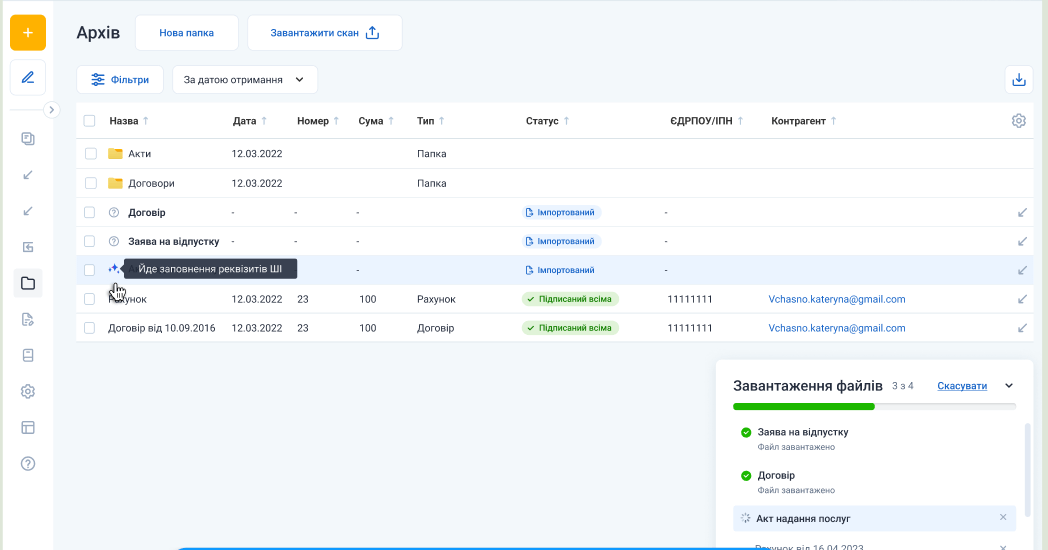The height and width of the screenshot is (550, 1048).
Task: Collapse the Завантаження файлів panel
Action: 1009,386
